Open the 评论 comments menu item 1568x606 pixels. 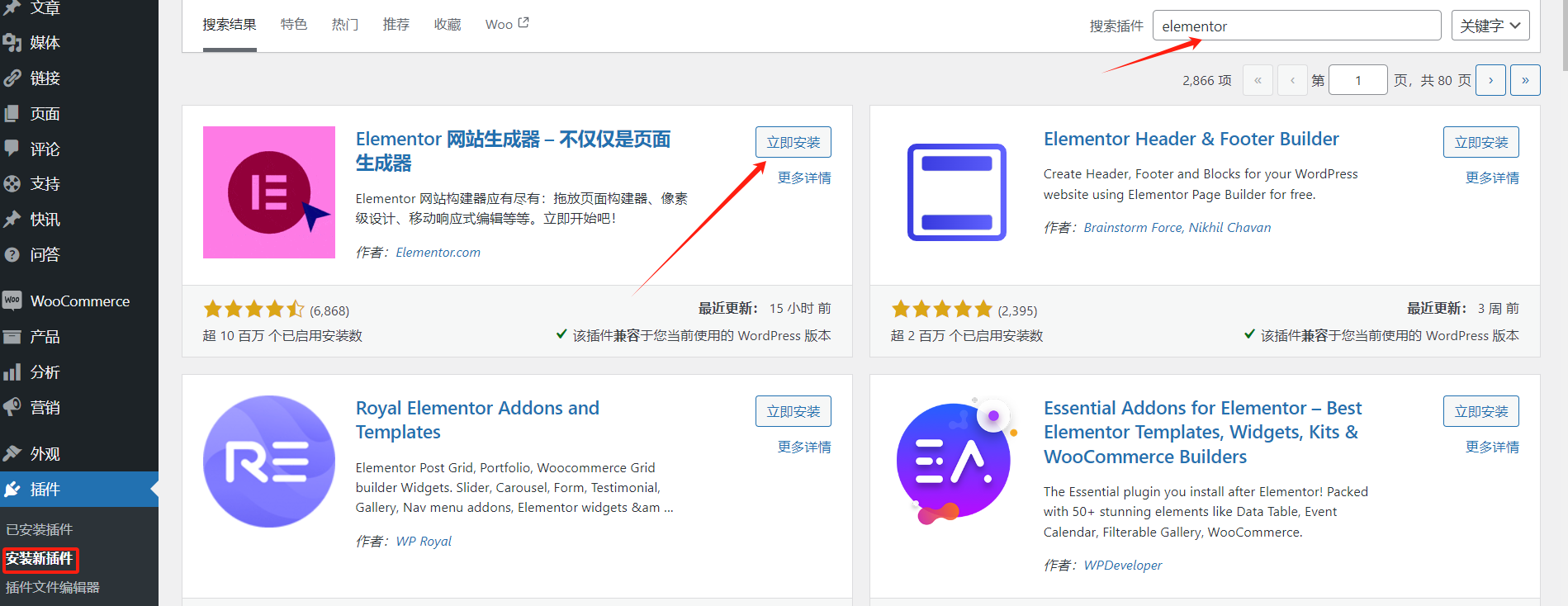point(45,149)
